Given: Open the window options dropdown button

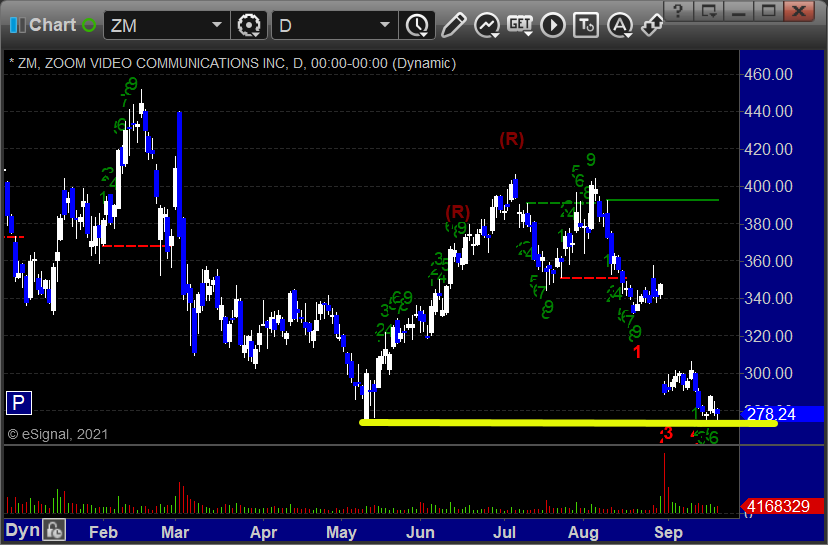Looking at the screenshot, I should [709, 11].
